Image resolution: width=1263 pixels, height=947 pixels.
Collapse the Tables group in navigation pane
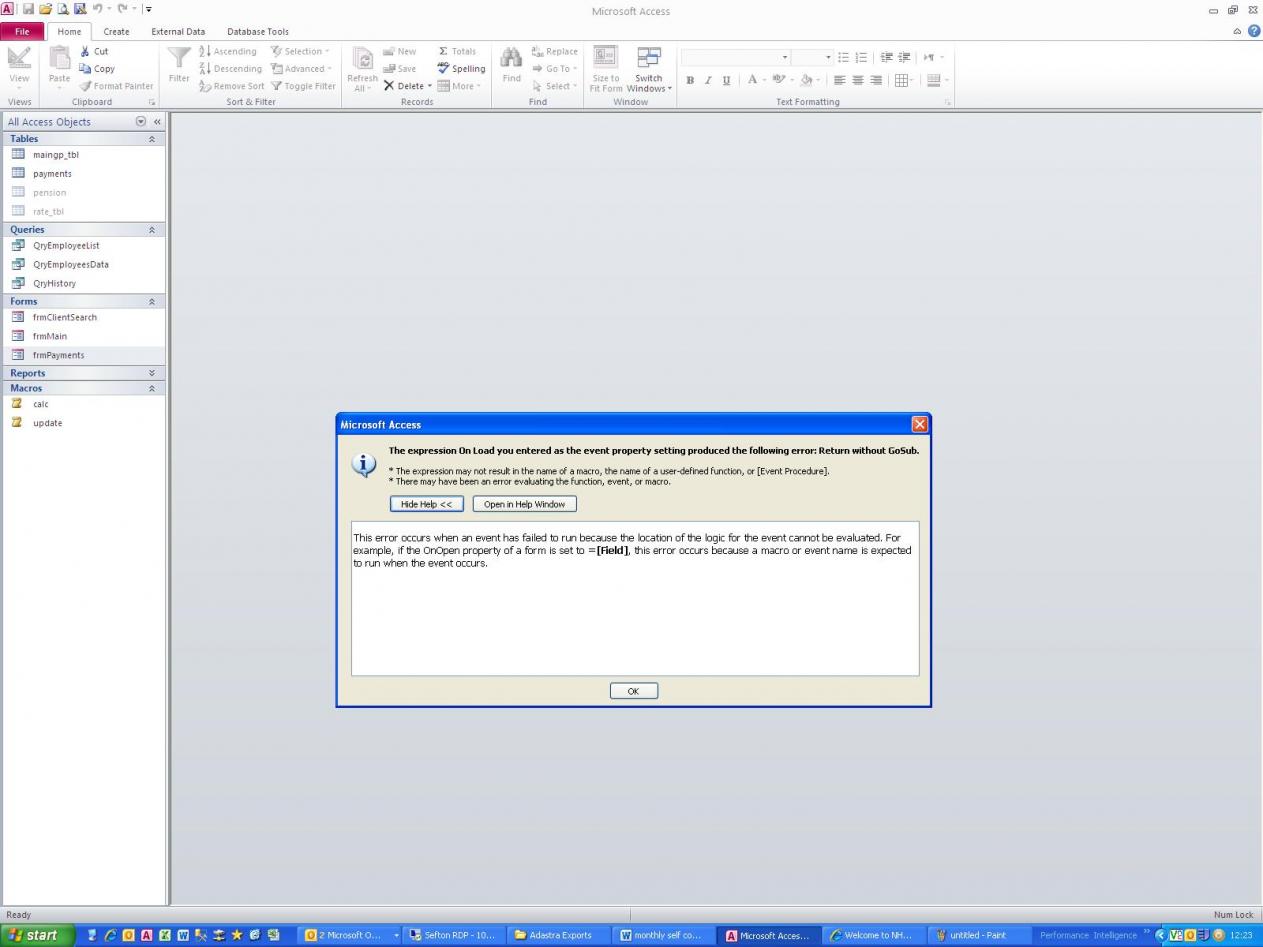152,139
